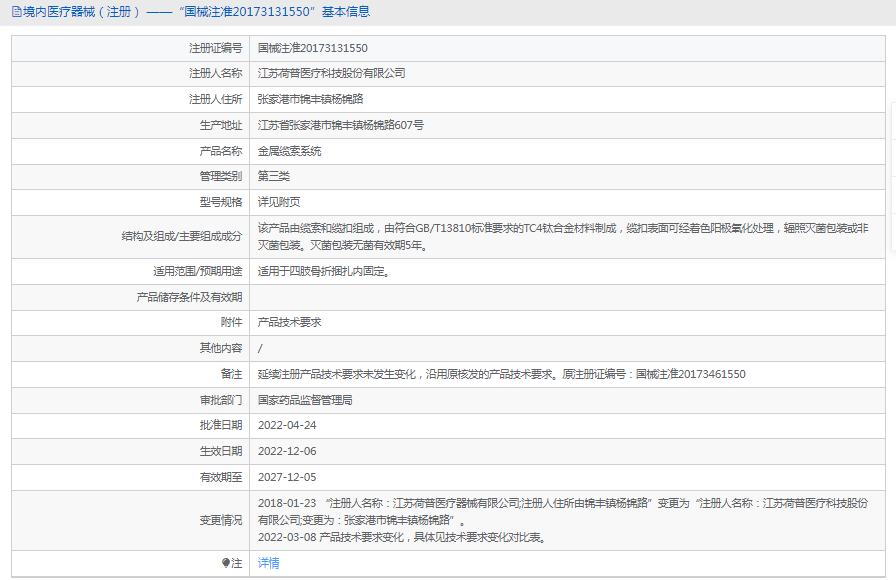Click the 型号规格 row label
The height and width of the screenshot is (580, 896).
[x=221, y=202]
